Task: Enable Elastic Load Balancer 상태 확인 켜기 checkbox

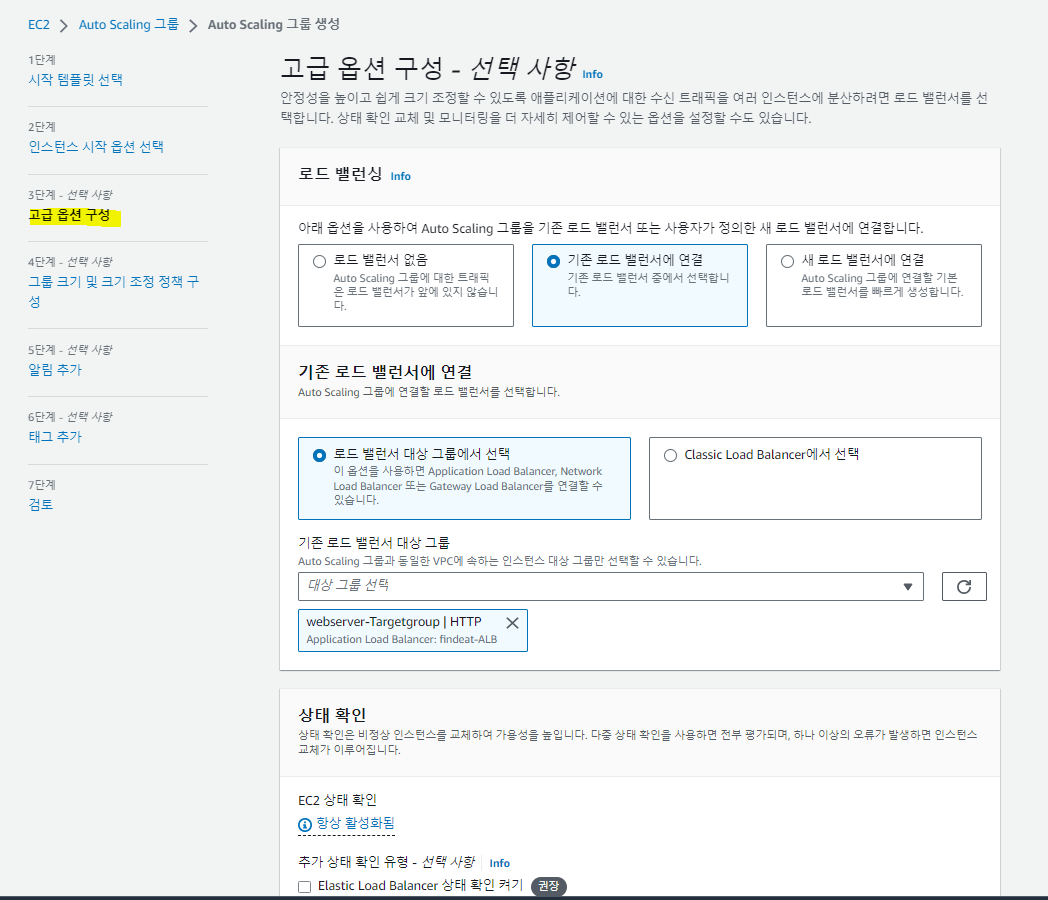Action: [x=305, y=887]
